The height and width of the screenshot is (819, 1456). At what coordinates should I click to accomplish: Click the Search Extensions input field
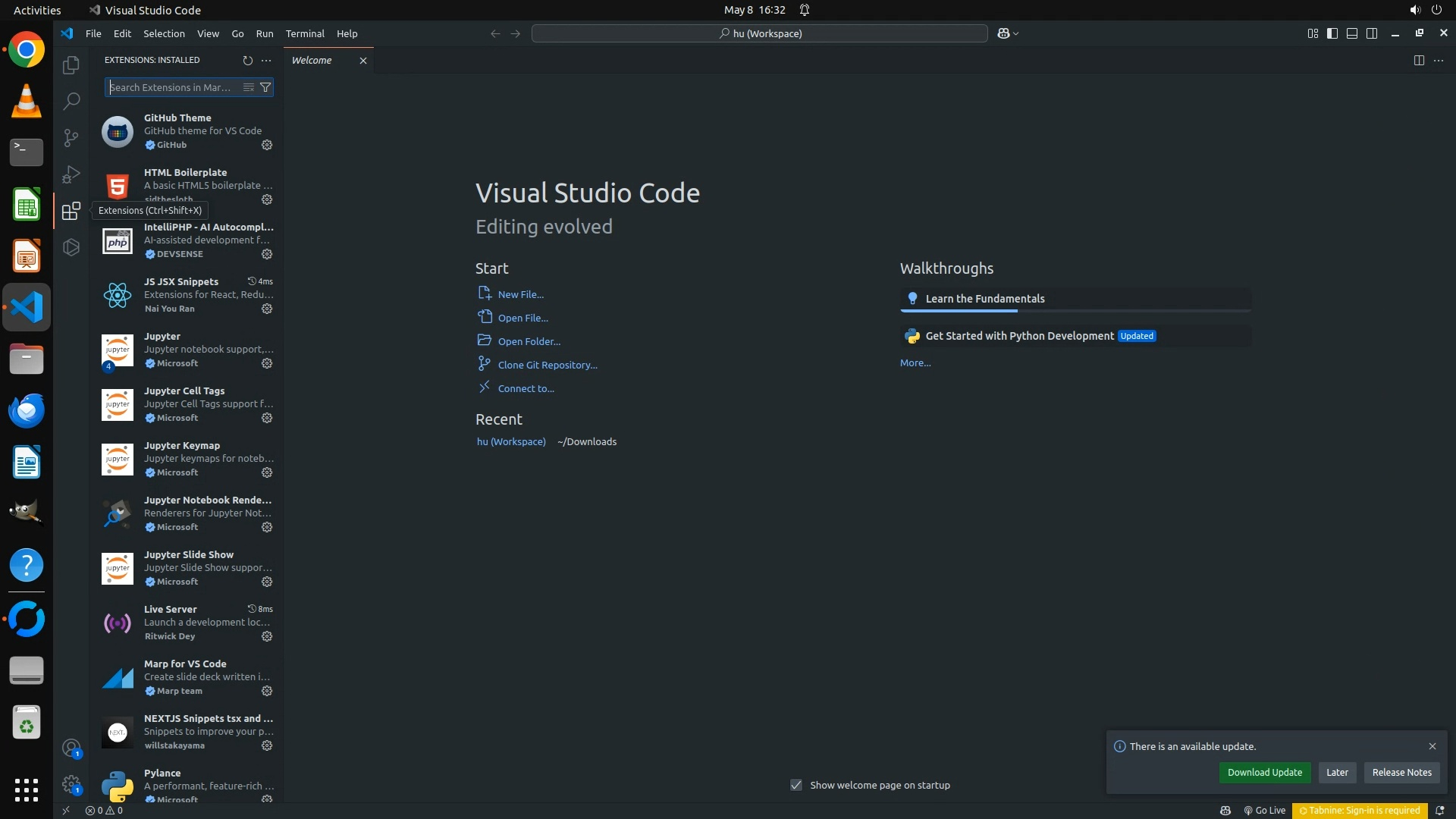173,87
